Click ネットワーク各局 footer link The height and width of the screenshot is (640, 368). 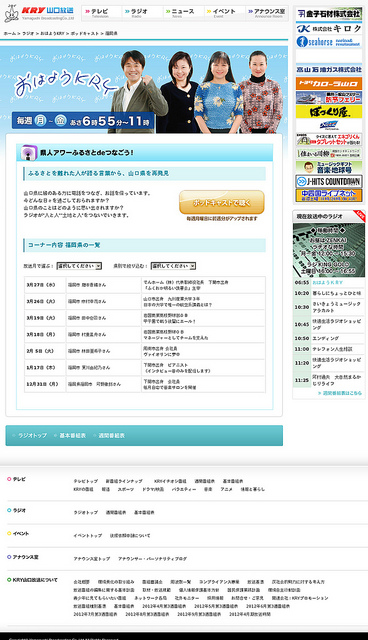click(151, 598)
